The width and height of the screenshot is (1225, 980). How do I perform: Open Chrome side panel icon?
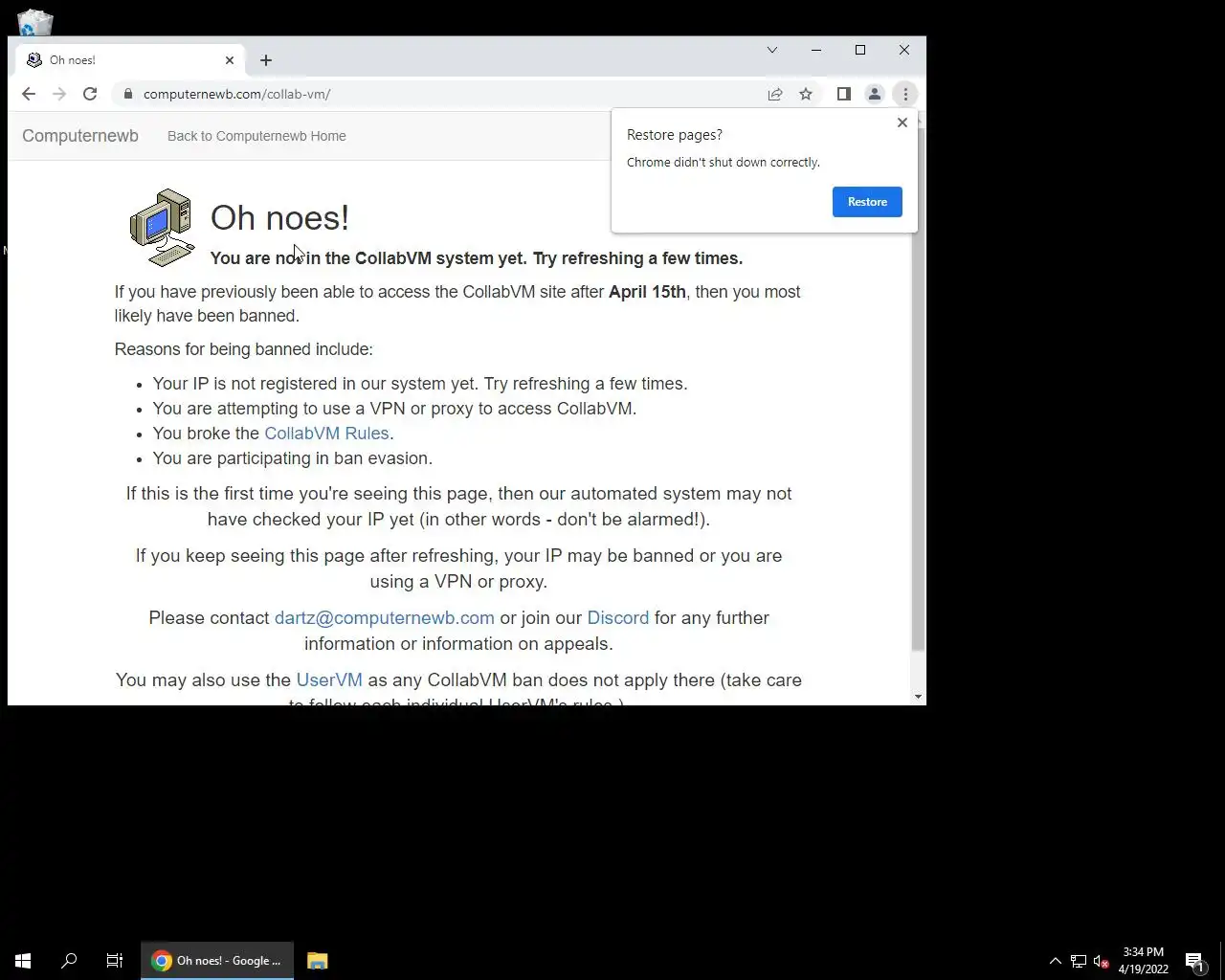coord(844,94)
